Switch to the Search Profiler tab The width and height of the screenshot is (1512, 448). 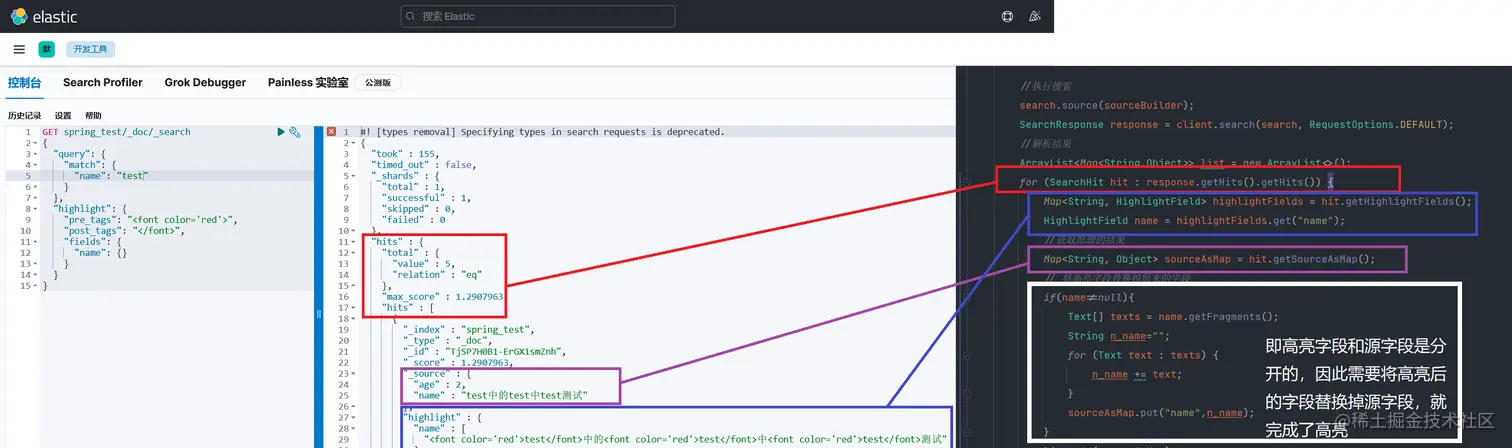[103, 83]
